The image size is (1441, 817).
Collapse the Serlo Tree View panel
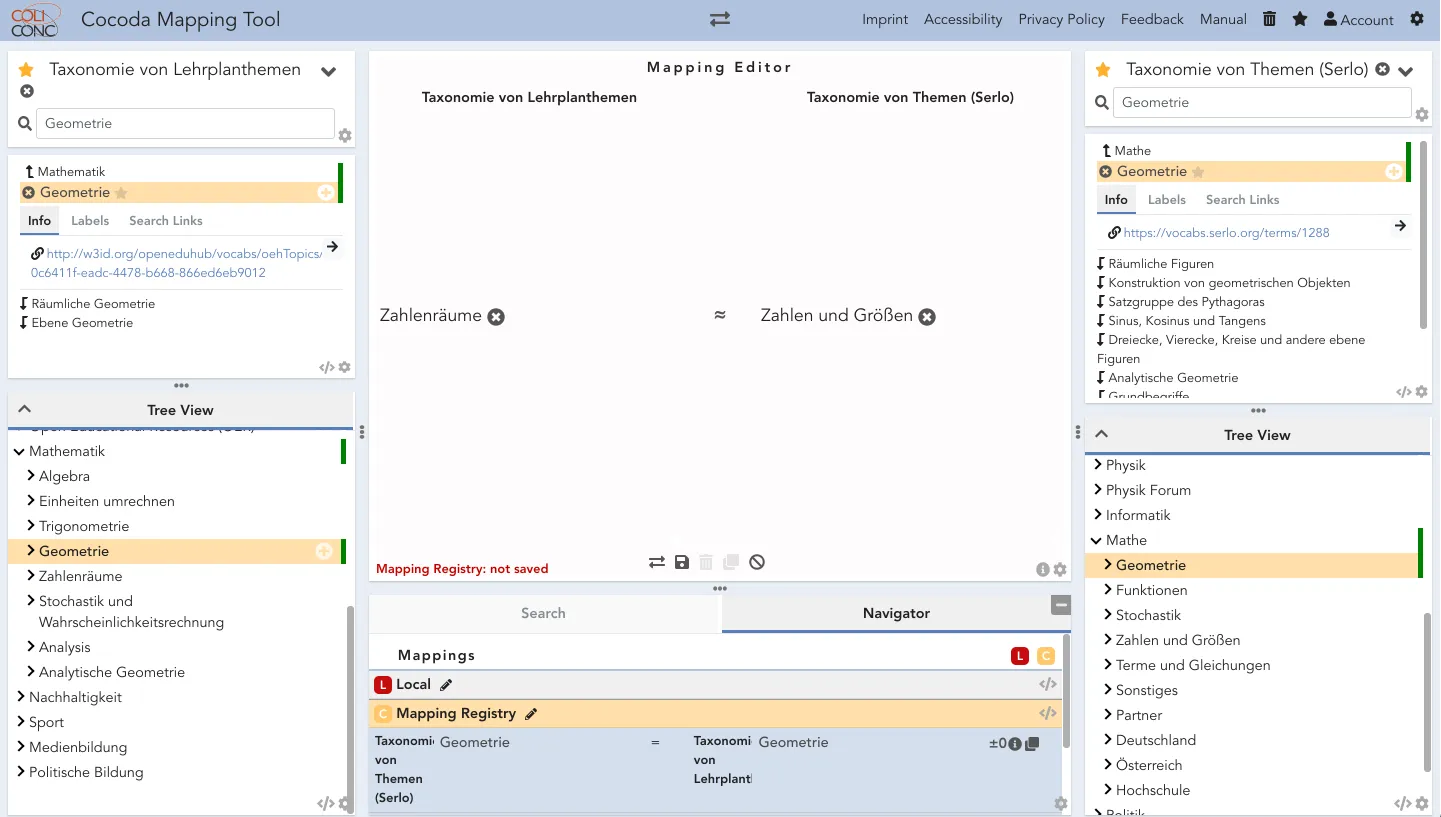(x=1102, y=434)
